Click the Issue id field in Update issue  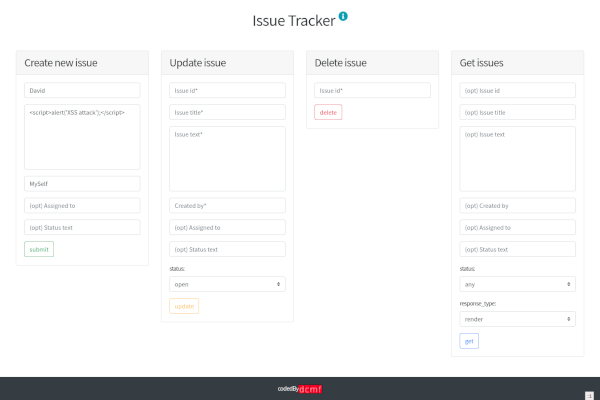pos(227,90)
